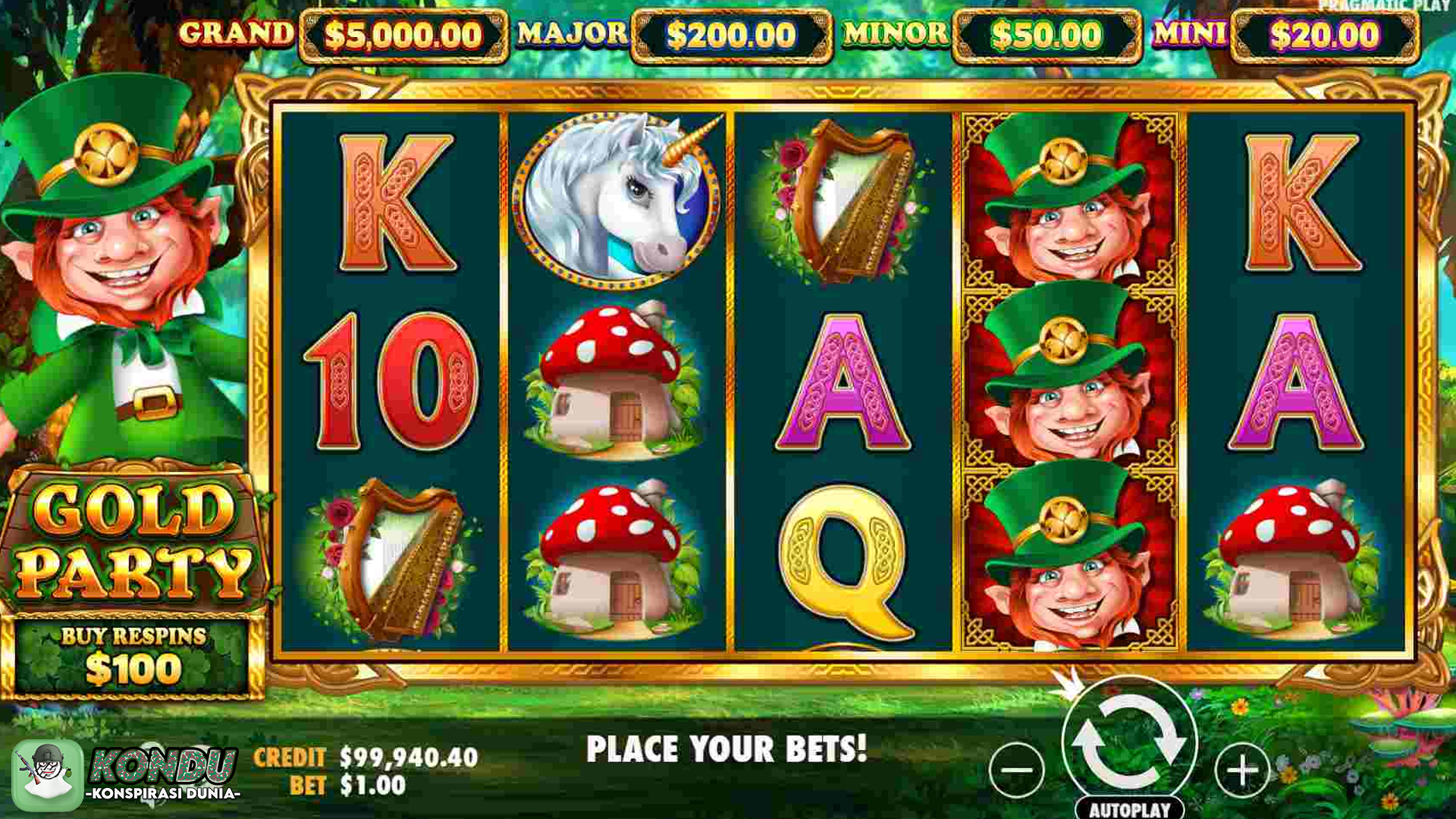The height and width of the screenshot is (819, 1456).
Task: Select the bottom leprechaun wild on reel four
Action: [x=1069, y=559]
